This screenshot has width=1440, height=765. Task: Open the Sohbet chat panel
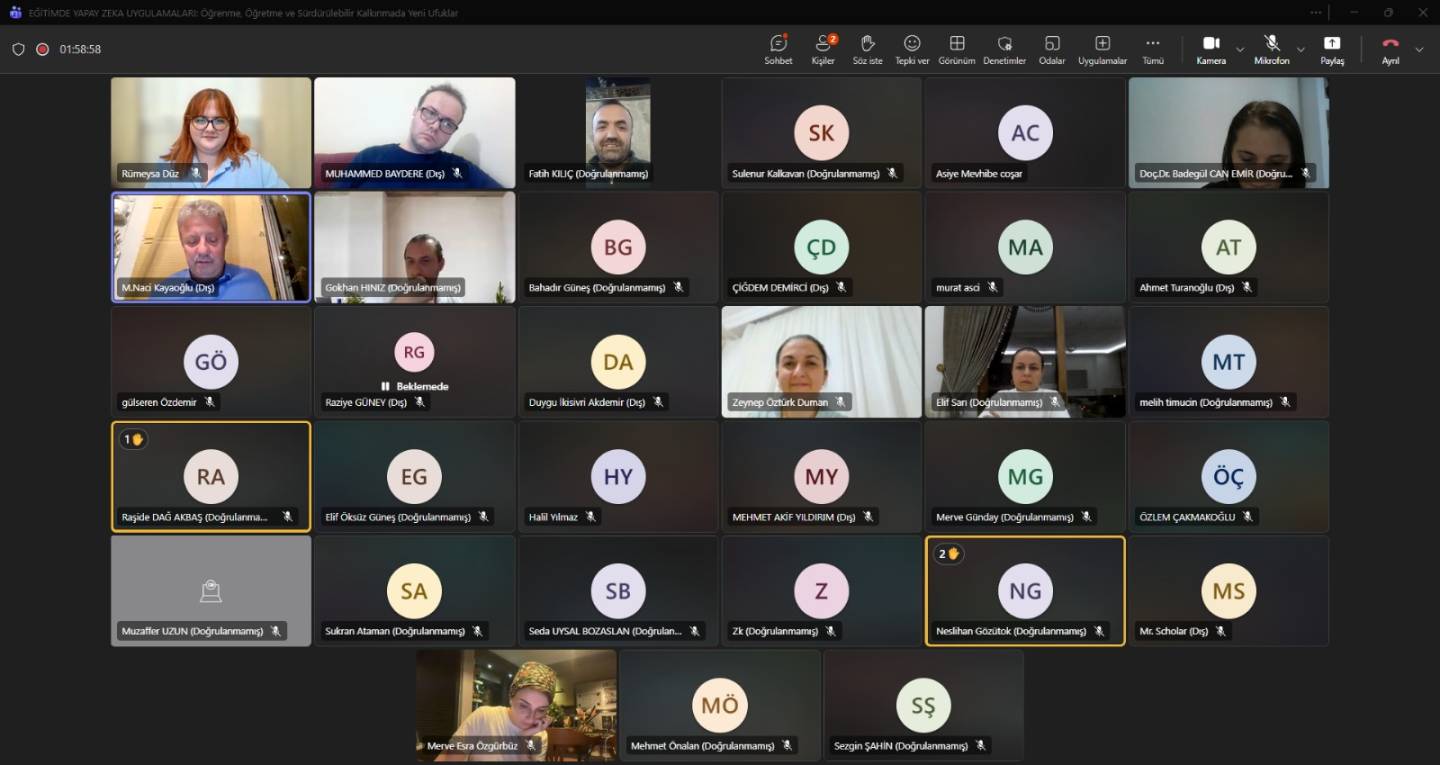(x=778, y=49)
